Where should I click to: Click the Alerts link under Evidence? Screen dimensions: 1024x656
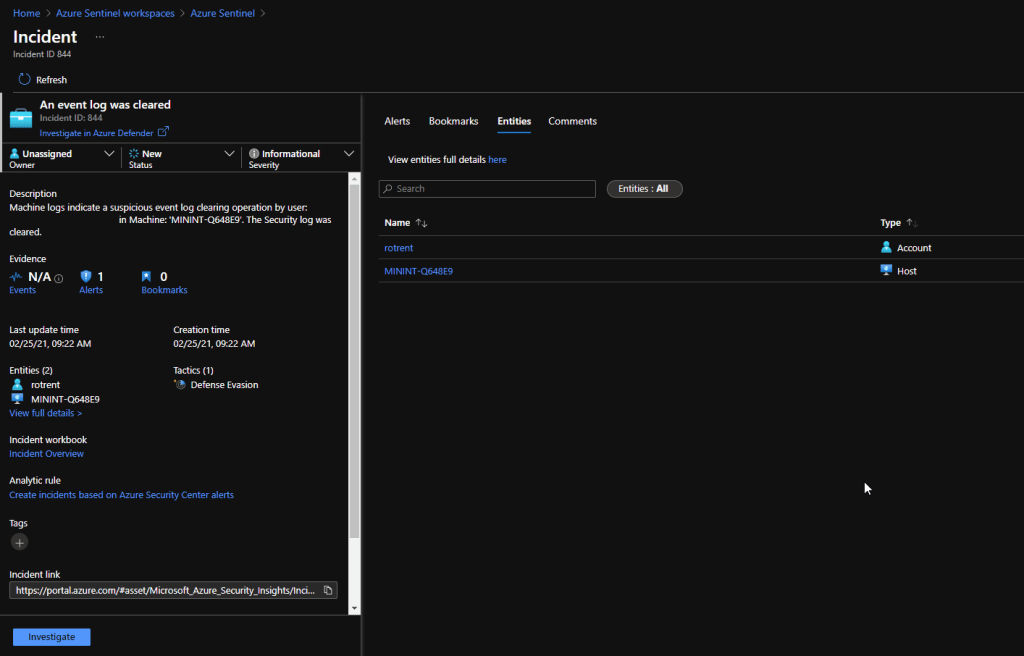pyautogui.click(x=91, y=290)
